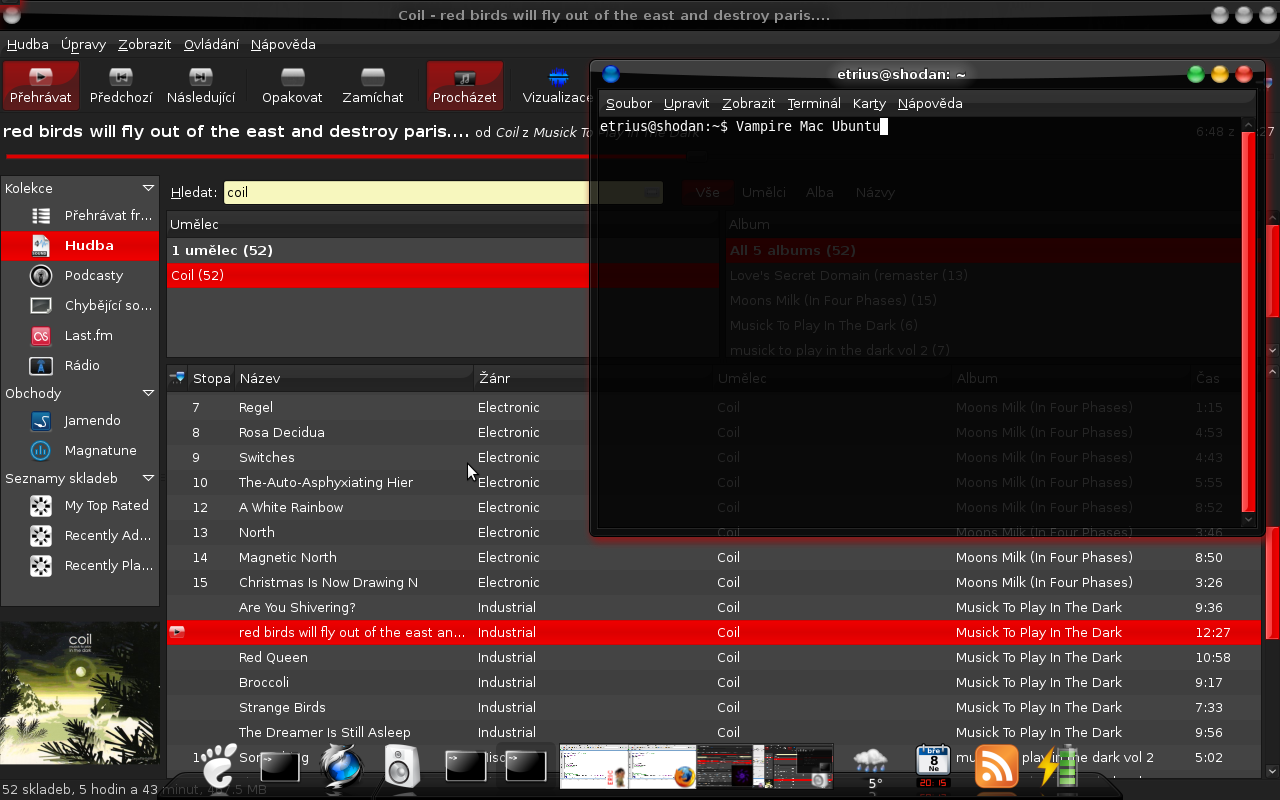This screenshot has width=1280, height=800.
Task: Focus the Hledat search field containing coil
Action: pos(443,192)
